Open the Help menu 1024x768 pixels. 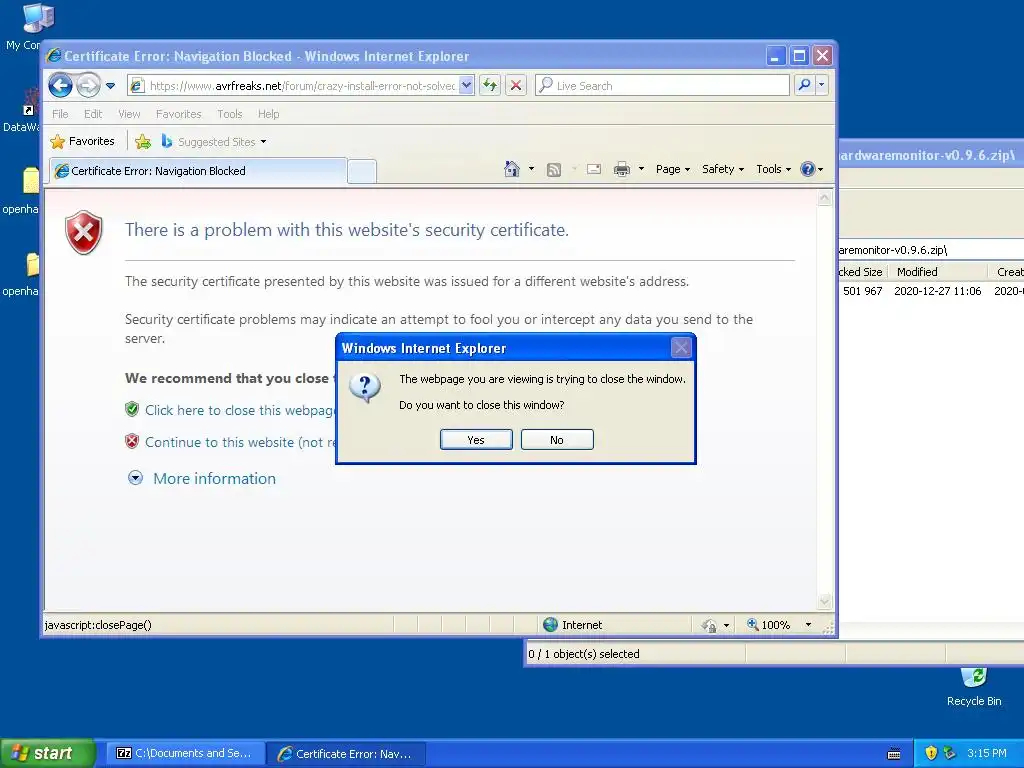[x=268, y=114]
